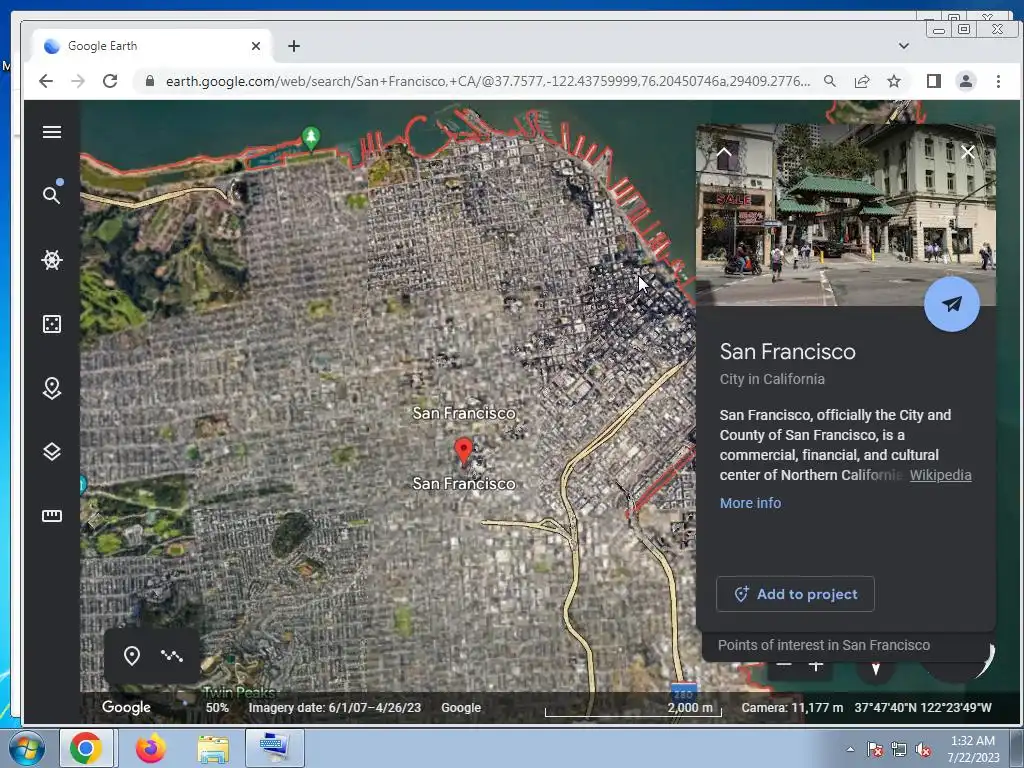This screenshot has height=768, width=1024.
Task: Open File Explorer from taskbar
Action: 214,748
